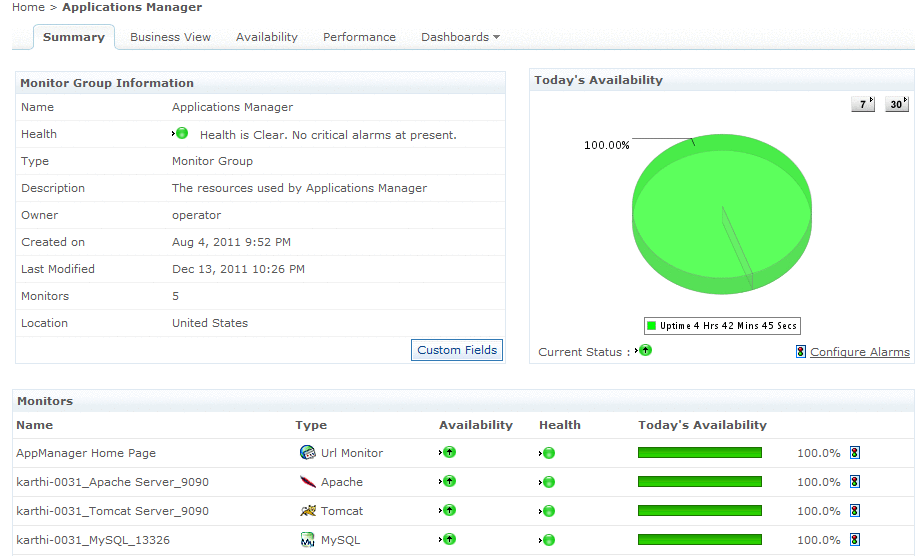Open the Availability tab

click(x=267, y=37)
